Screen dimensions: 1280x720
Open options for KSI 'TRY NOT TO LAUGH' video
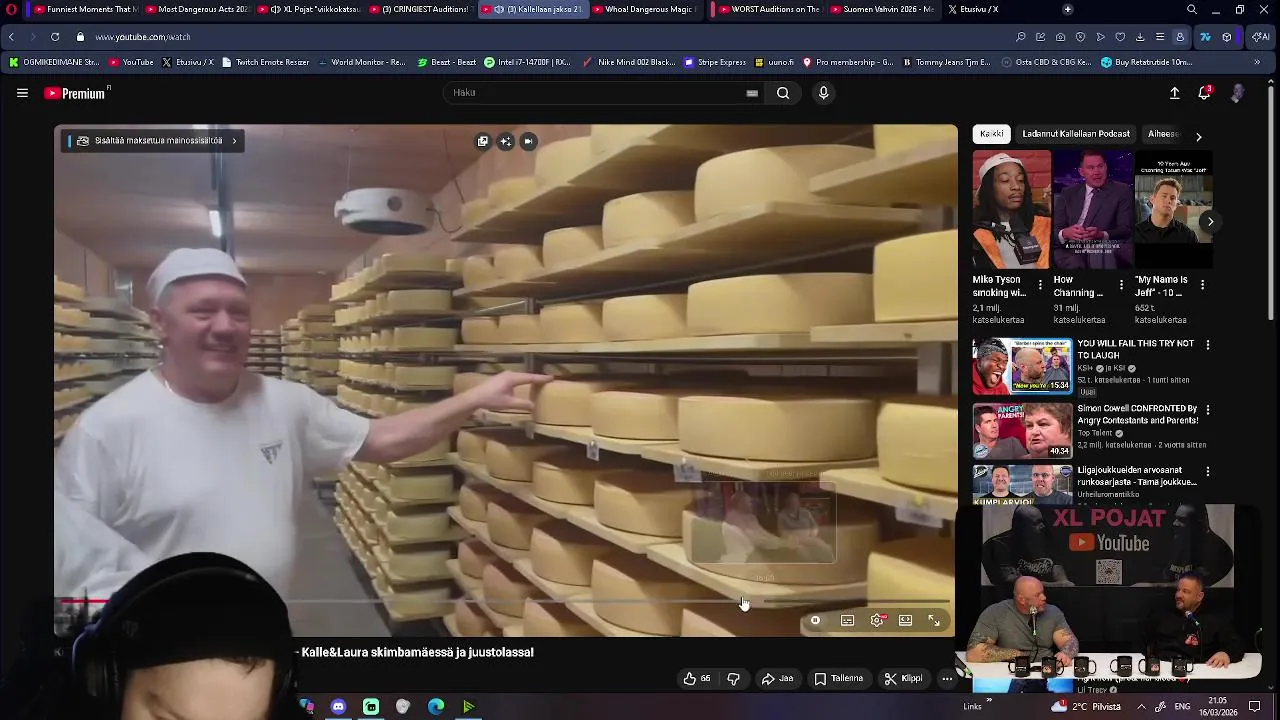click(1208, 345)
